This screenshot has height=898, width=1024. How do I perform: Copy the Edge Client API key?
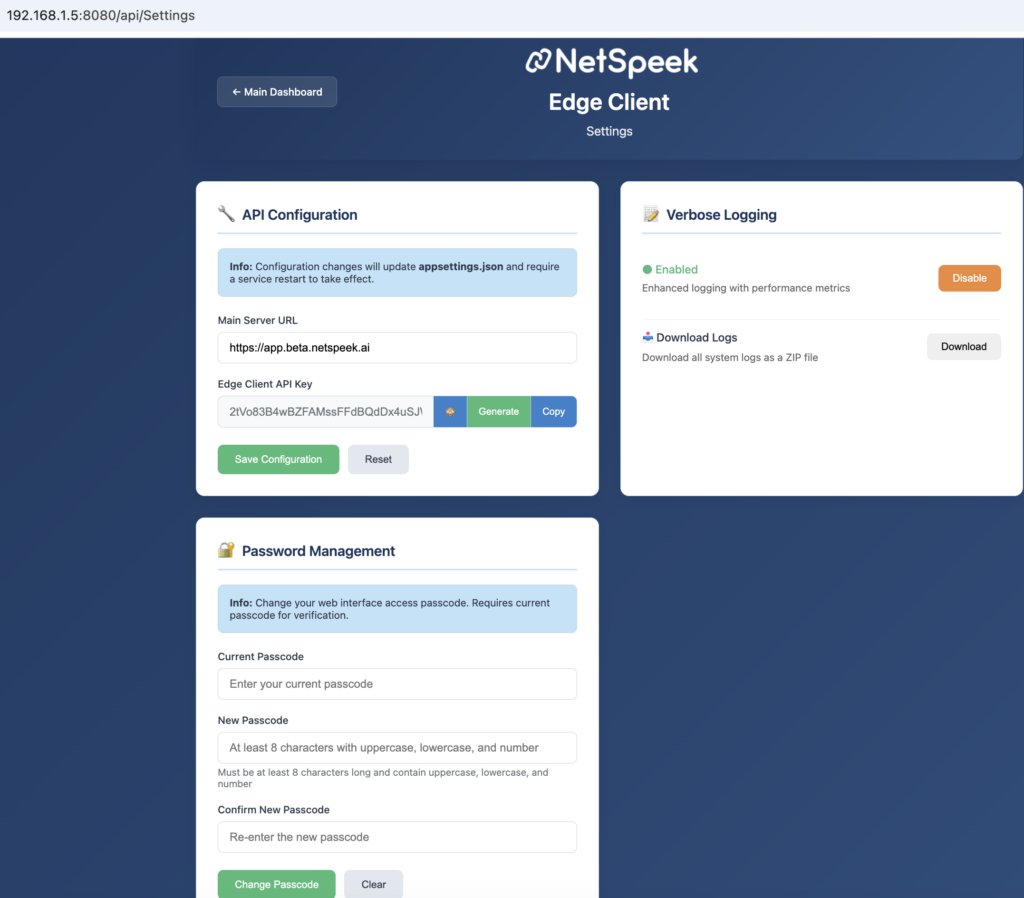[x=553, y=412]
